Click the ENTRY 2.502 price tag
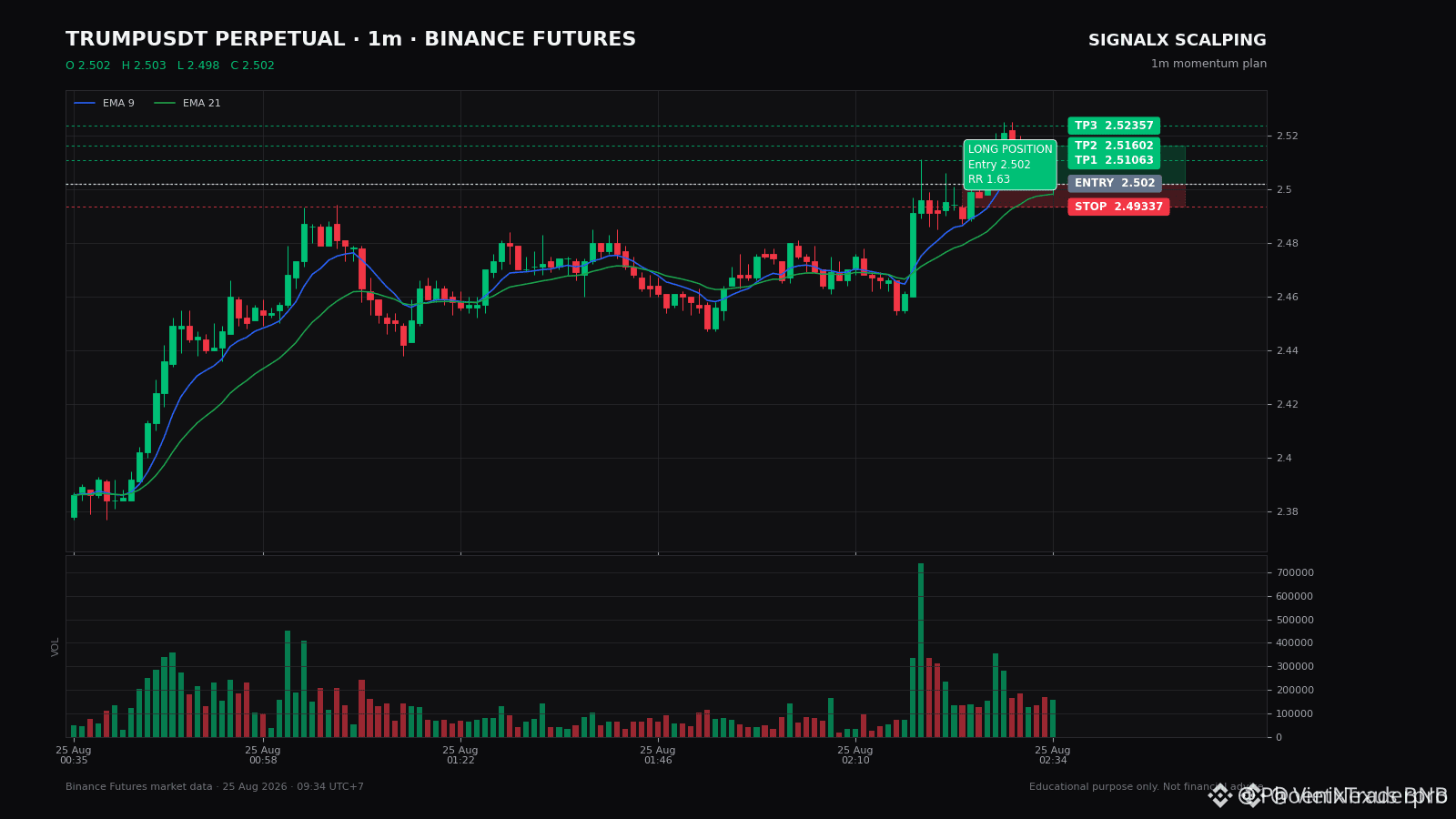The height and width of the screenshot is (819, 1456). coord(1115,183)
